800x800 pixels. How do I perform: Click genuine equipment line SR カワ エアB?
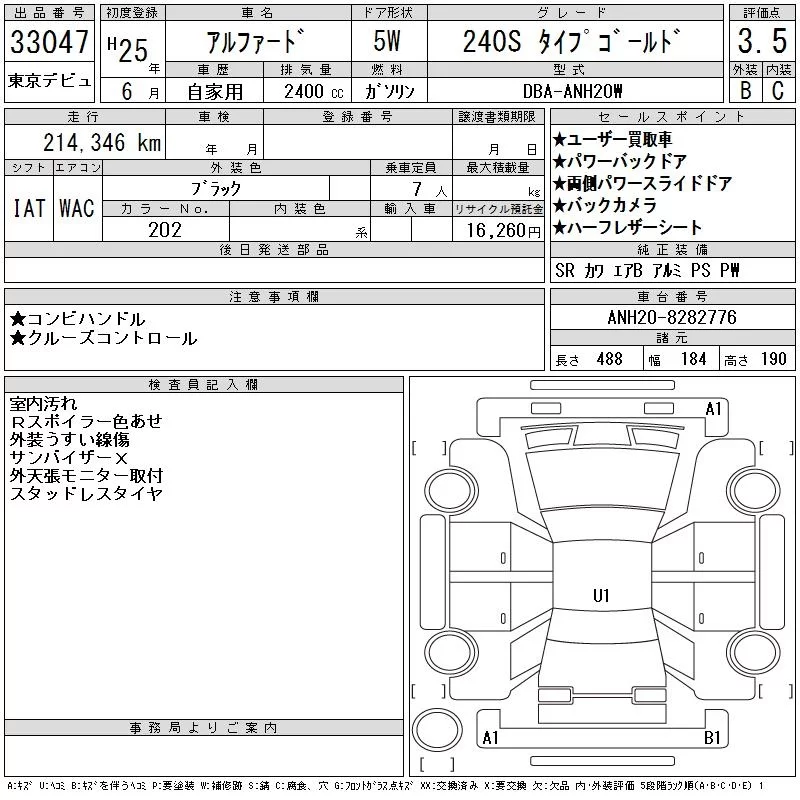(x=647, y=270)
